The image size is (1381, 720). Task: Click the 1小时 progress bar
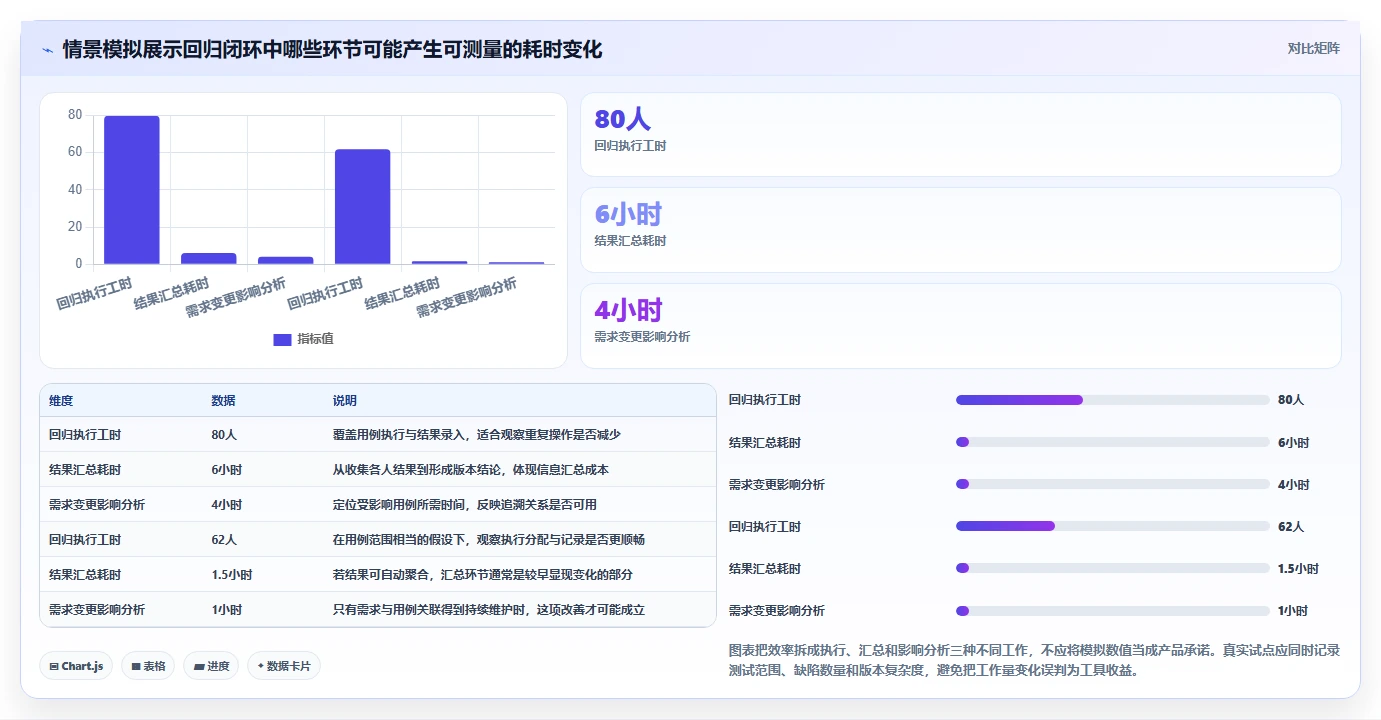coord(1112,610)
